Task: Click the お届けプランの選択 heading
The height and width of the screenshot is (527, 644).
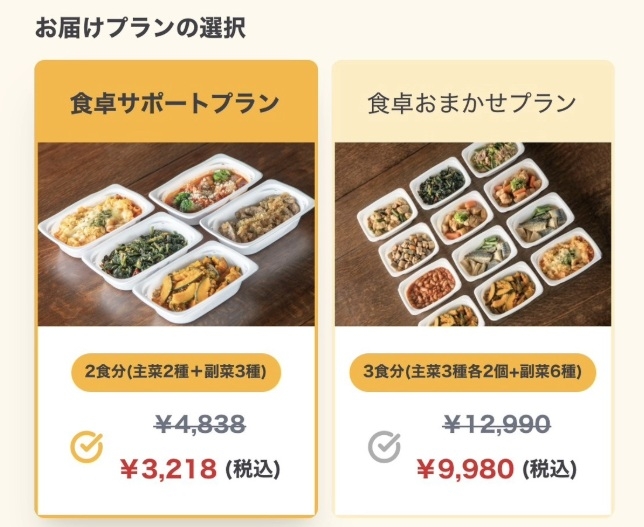Action: (x=140, y=27)
